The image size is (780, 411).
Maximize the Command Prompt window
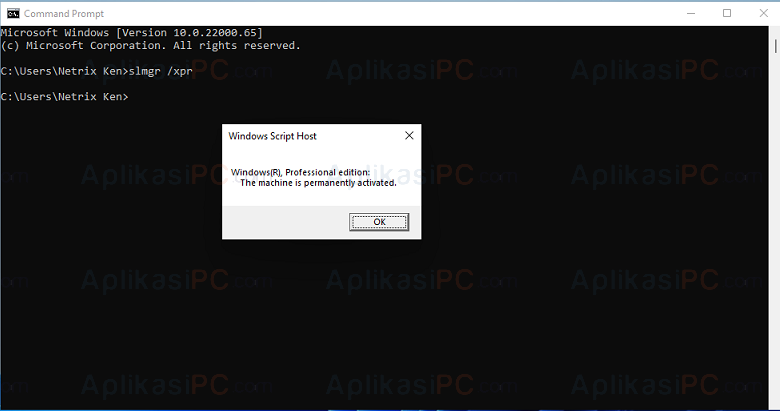tap(727, 13)
